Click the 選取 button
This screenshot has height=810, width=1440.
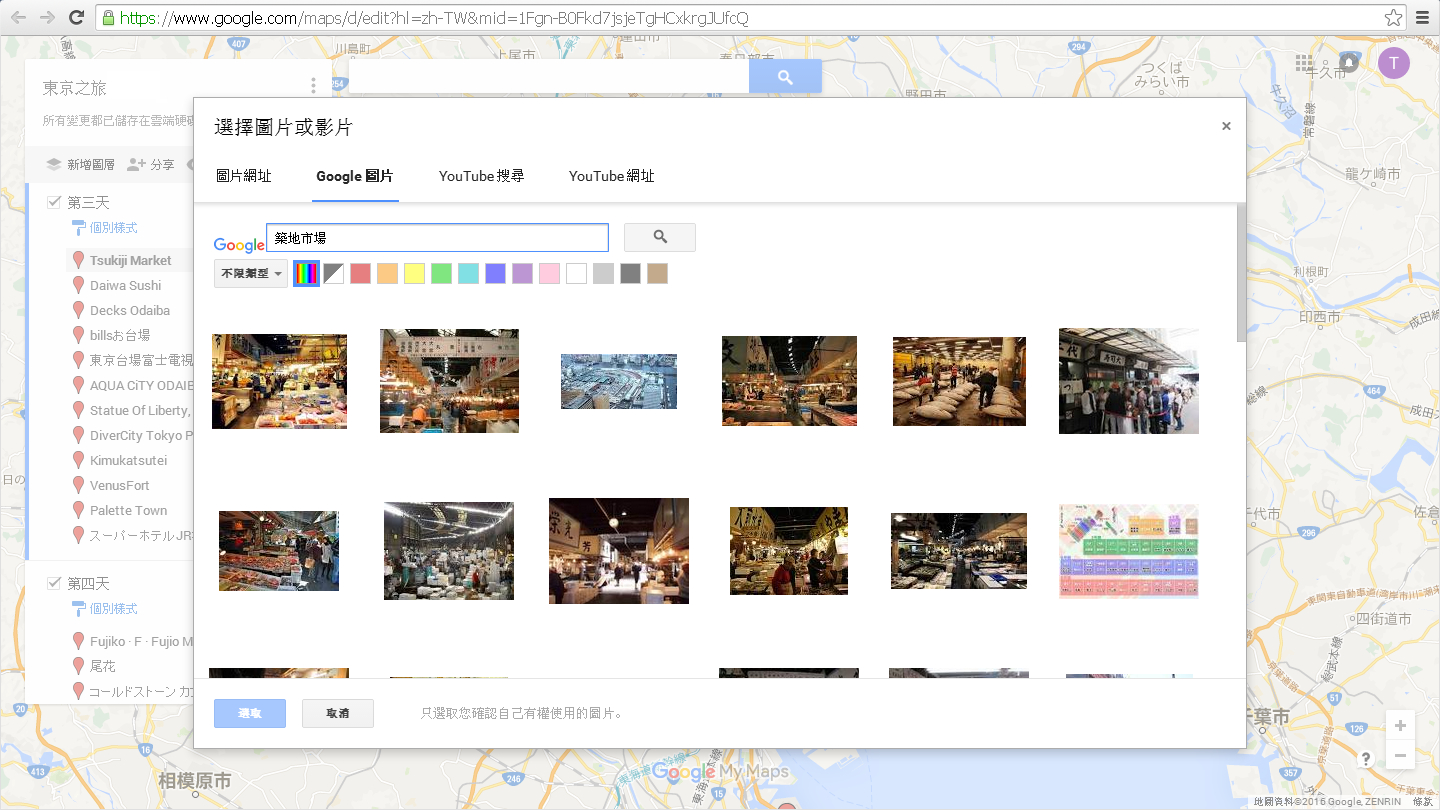click(x=250, y=713)
